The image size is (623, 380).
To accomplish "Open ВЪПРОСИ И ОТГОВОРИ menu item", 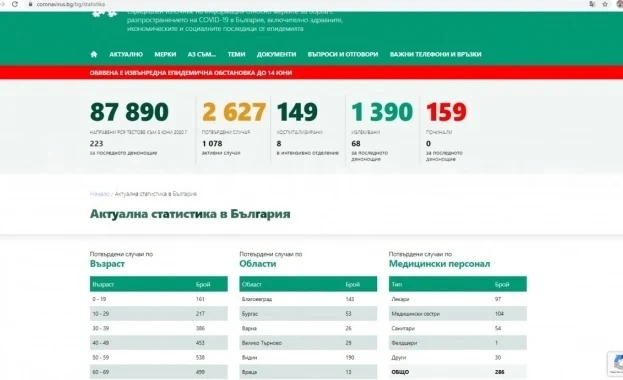I will point(343,54).
